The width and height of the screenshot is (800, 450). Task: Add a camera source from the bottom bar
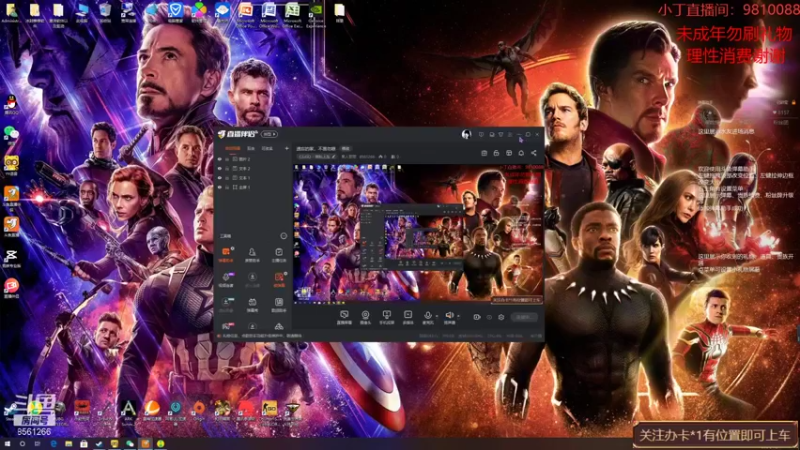pyautogui.click(x=365, y=317)
